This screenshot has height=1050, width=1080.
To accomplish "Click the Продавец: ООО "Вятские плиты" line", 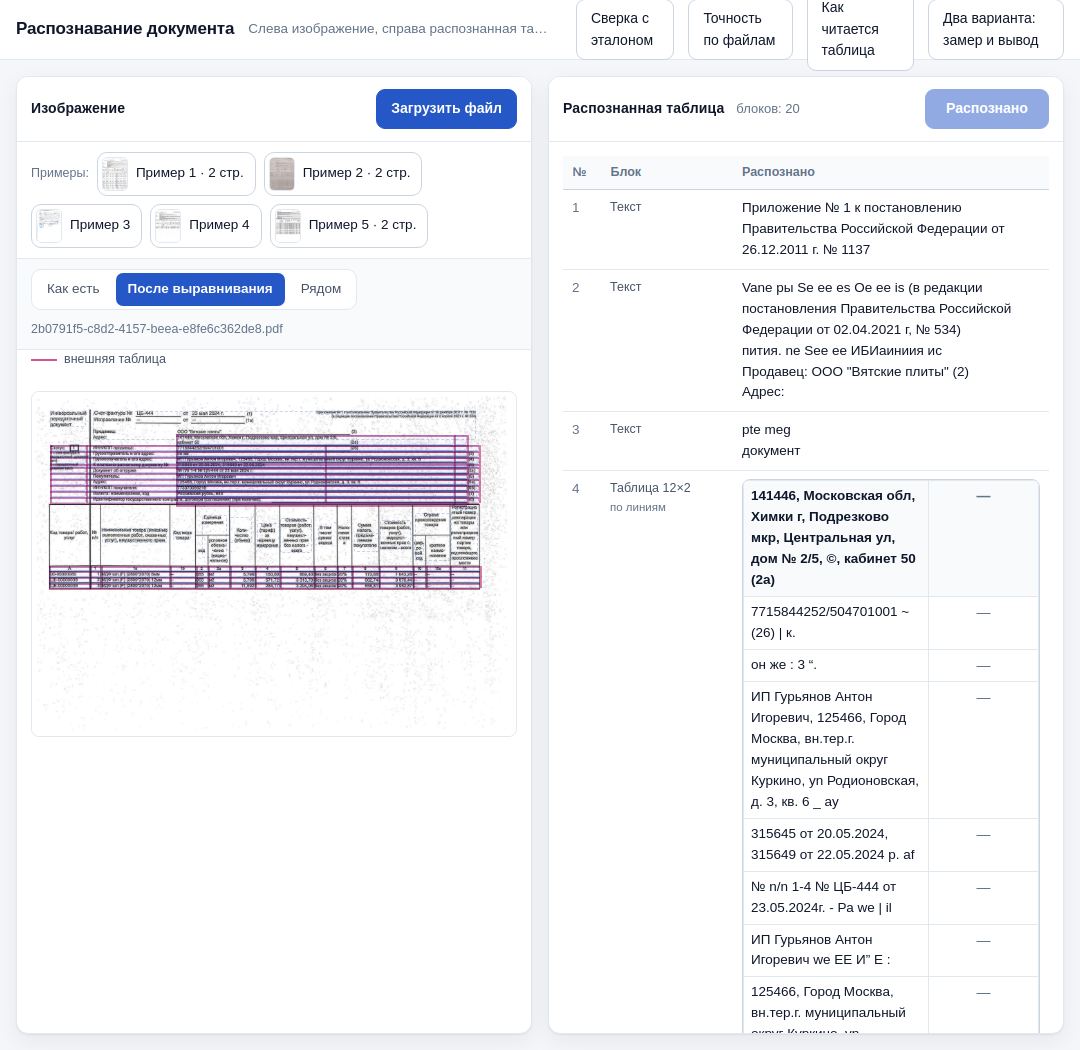I will point(855,371).
